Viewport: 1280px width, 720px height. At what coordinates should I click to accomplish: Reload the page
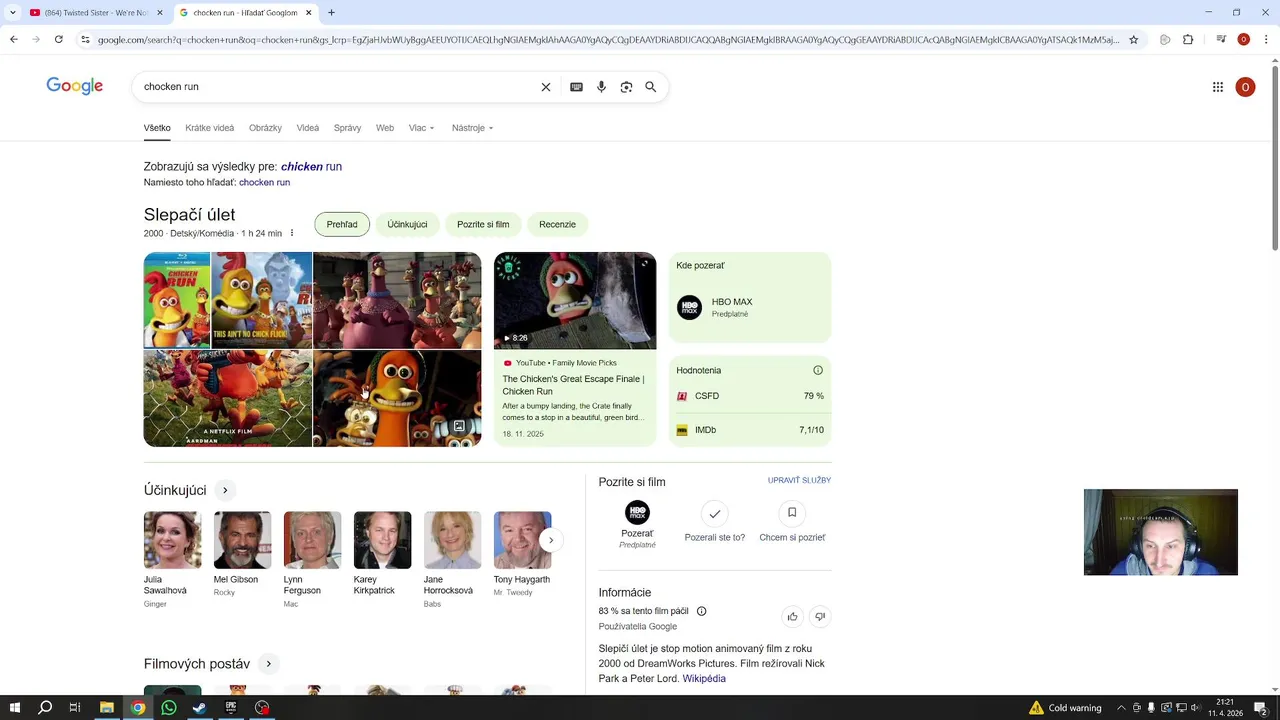pyautogui.click(x=59, y=39)
